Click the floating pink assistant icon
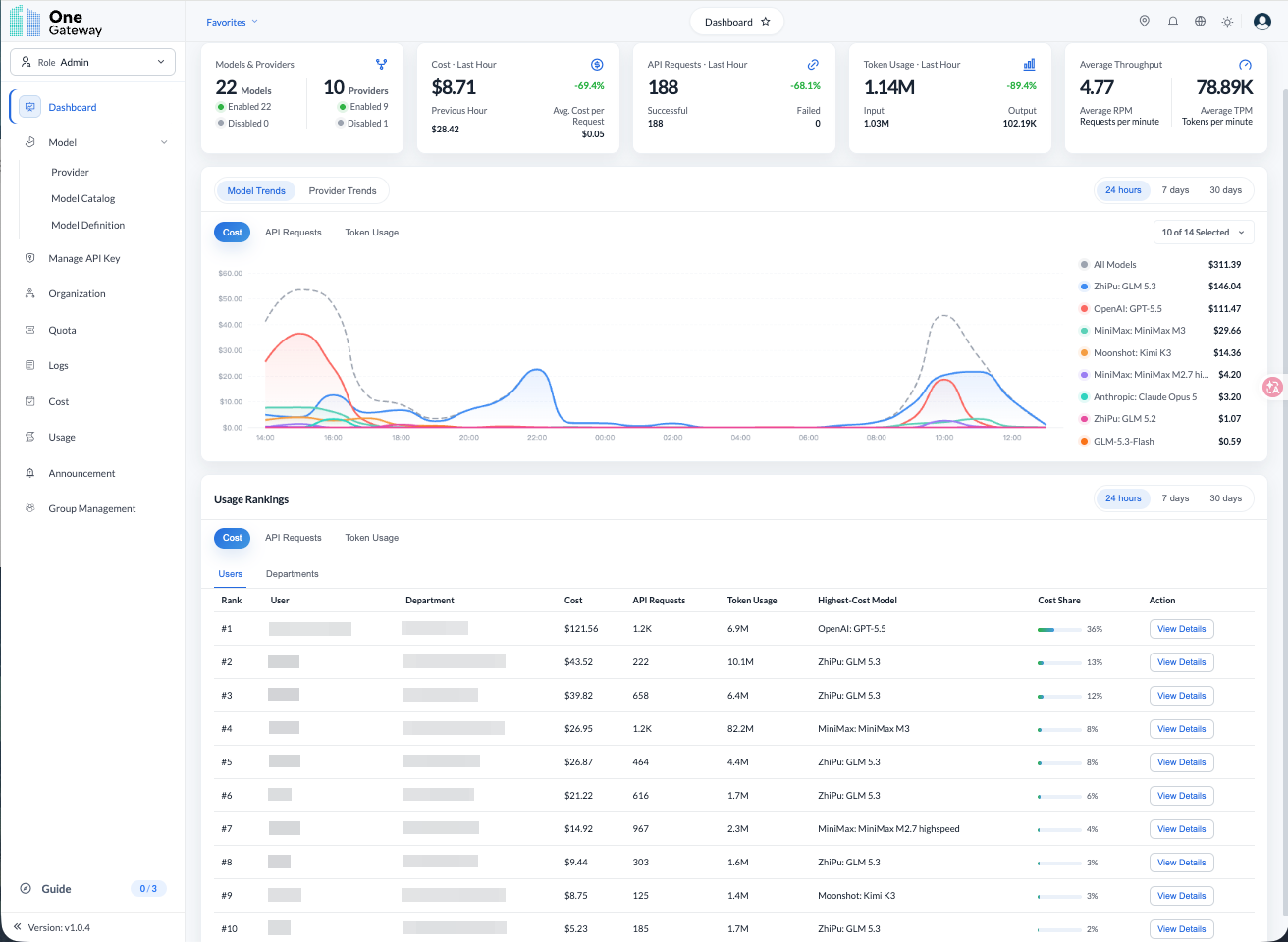Screen dimensions: 1288x942 tap(1273, 387)
